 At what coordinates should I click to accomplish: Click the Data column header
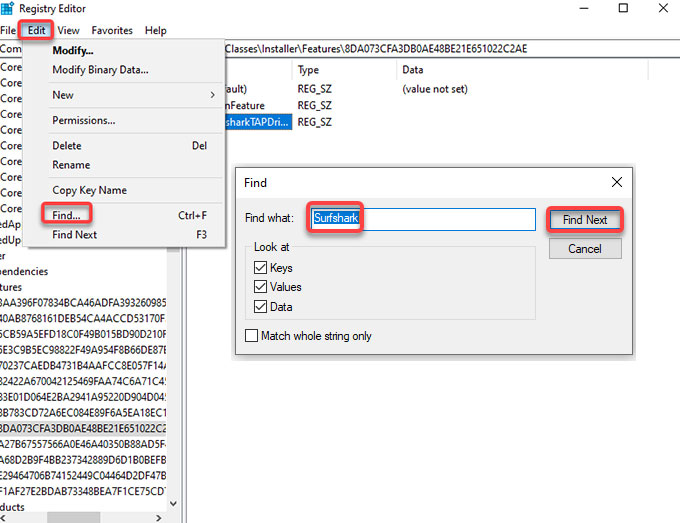[523, 70]
